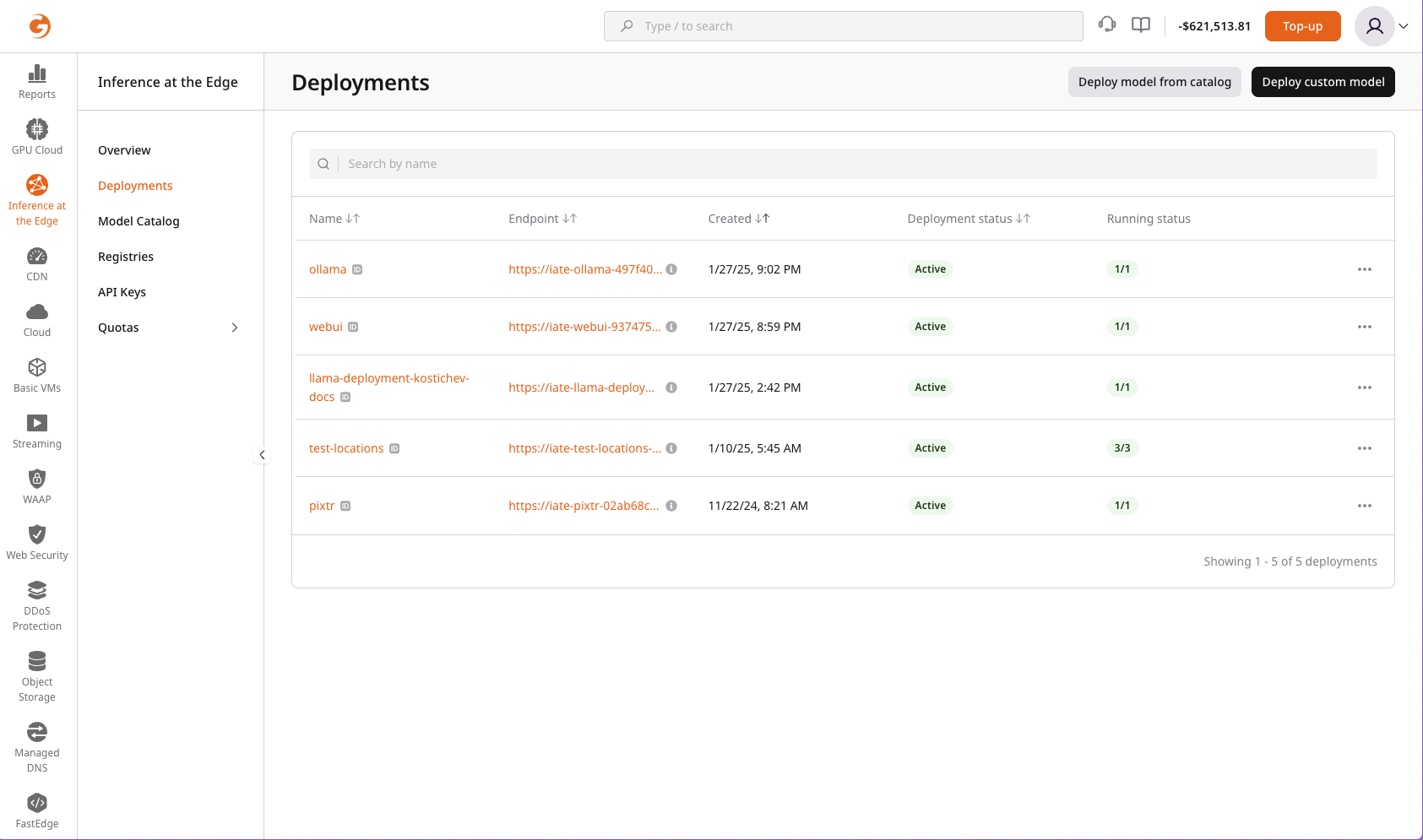The width and height of the screenshot is (1423, 840).
Task: Open actions menu for llama-deployment row
Action: (1365, 387)
